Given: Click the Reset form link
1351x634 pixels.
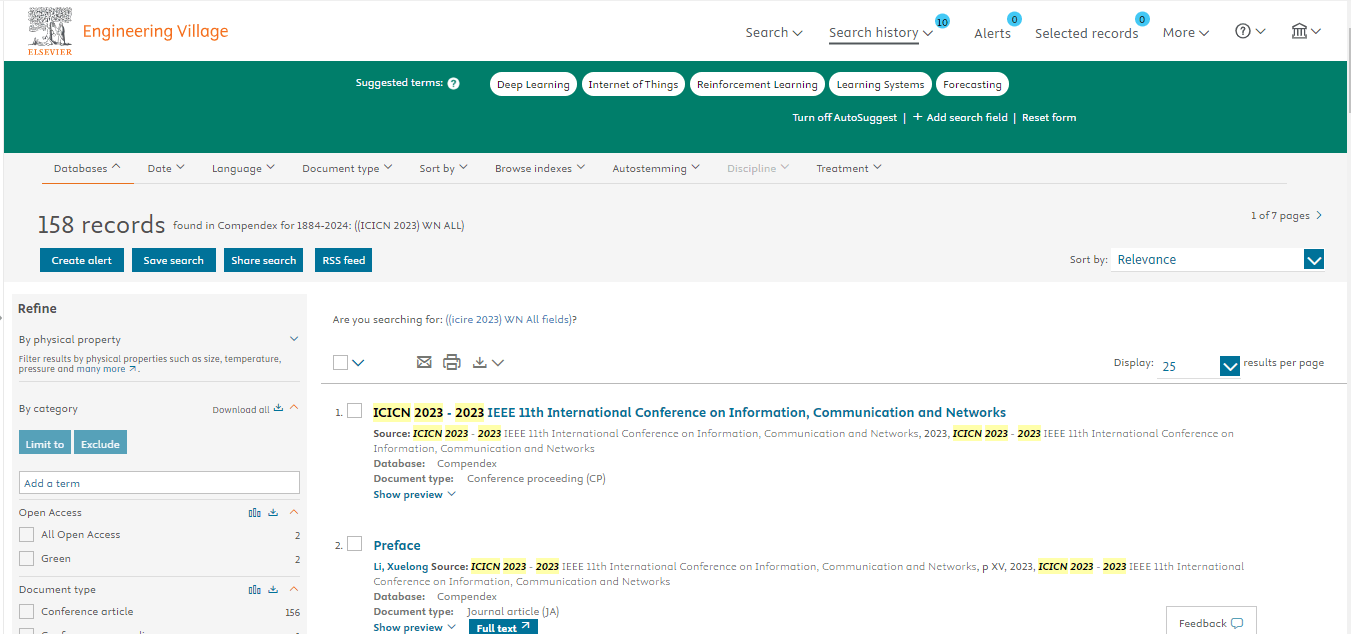Looking at the screenshot, I should [1049, 117].
